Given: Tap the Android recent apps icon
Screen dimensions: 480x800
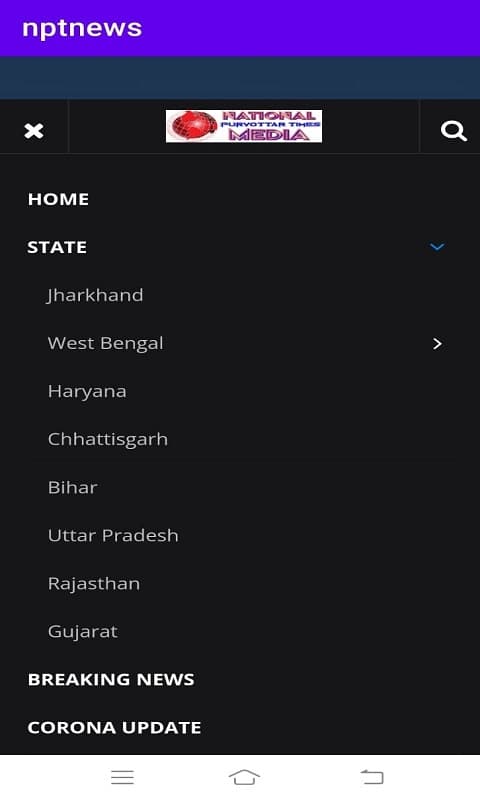Looking at the screenshot, I should coord(122,777).
